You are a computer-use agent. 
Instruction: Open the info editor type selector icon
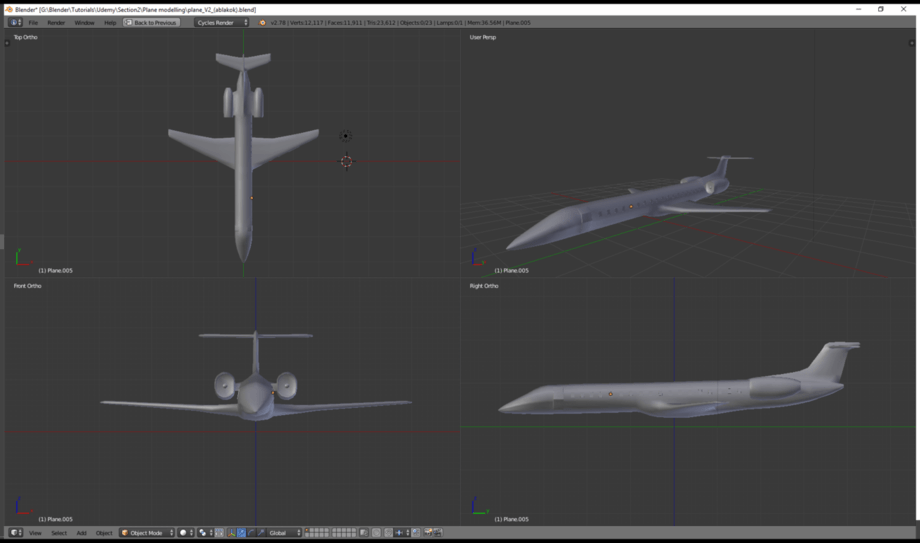click(15, 22)
